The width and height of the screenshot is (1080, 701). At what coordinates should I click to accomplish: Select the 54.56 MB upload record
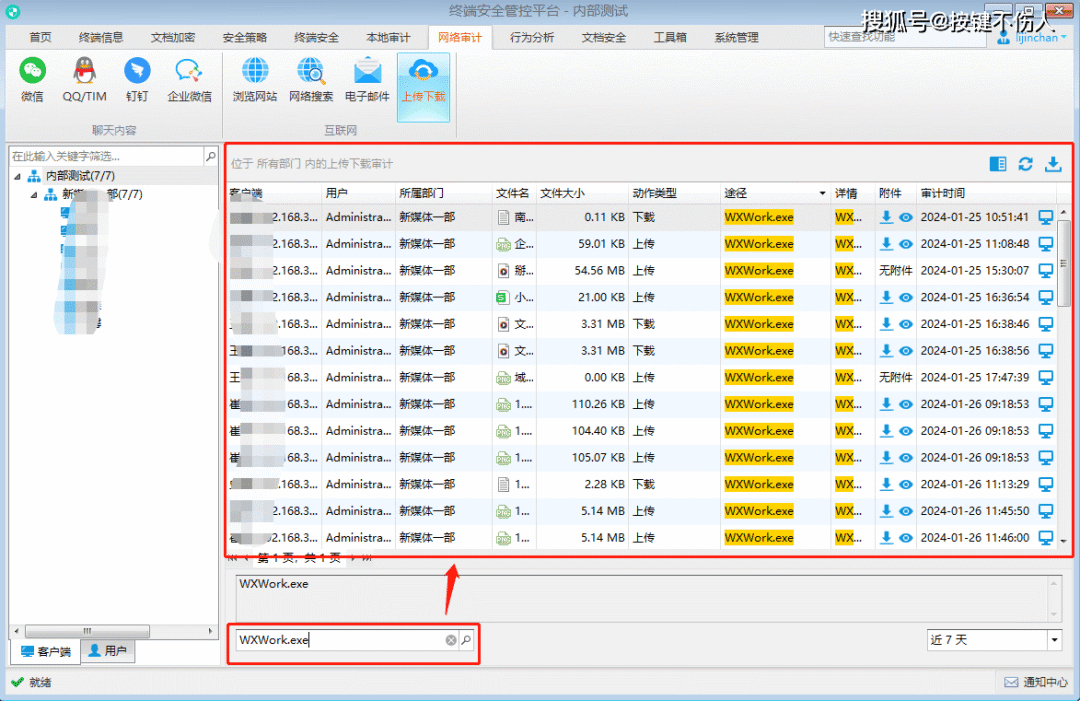[641, 271]
